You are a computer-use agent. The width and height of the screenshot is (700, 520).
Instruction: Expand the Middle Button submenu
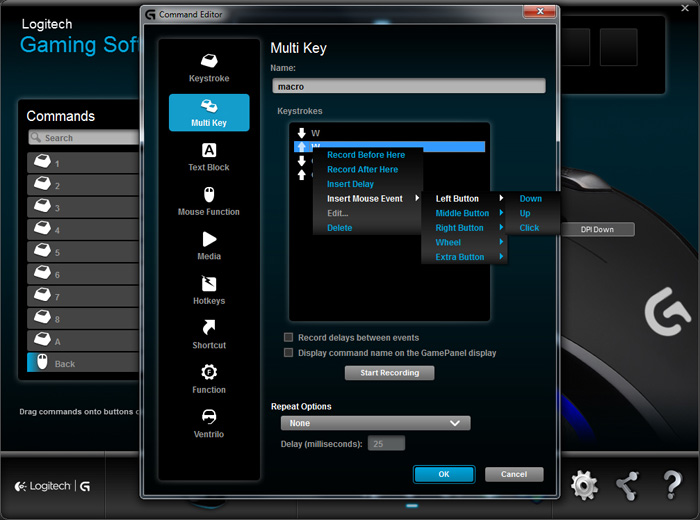(x=464, y=213)
